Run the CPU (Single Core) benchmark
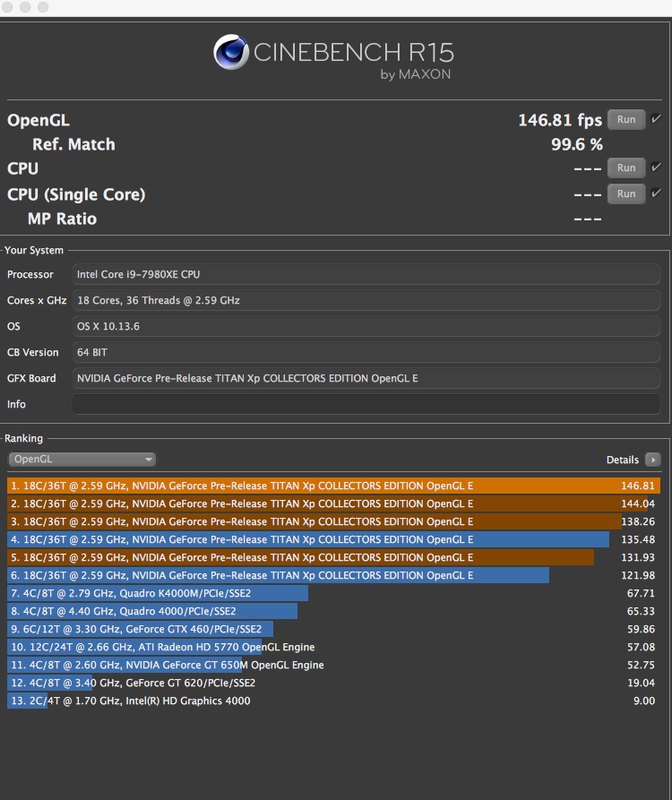Image resolution: width=672 pixels, height=800 pixels. tap(626, 194)
